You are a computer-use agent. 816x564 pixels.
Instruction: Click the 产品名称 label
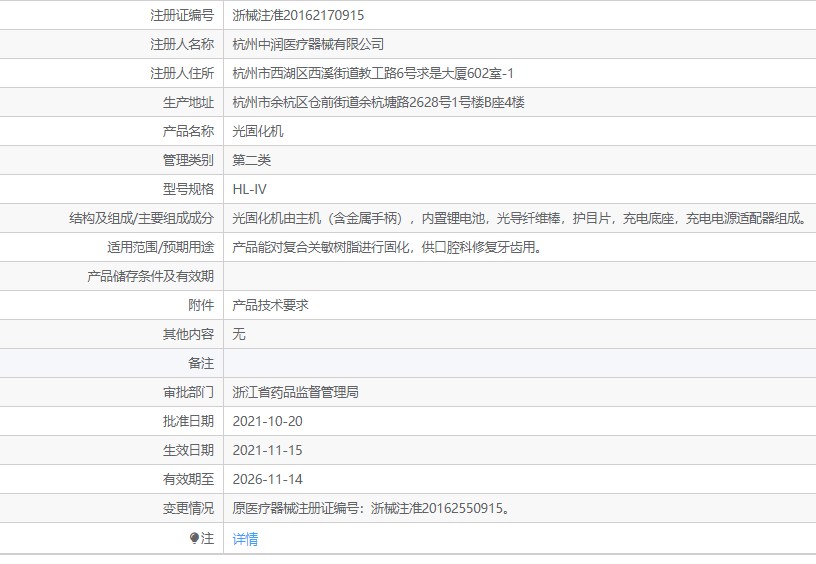[188, 131]
